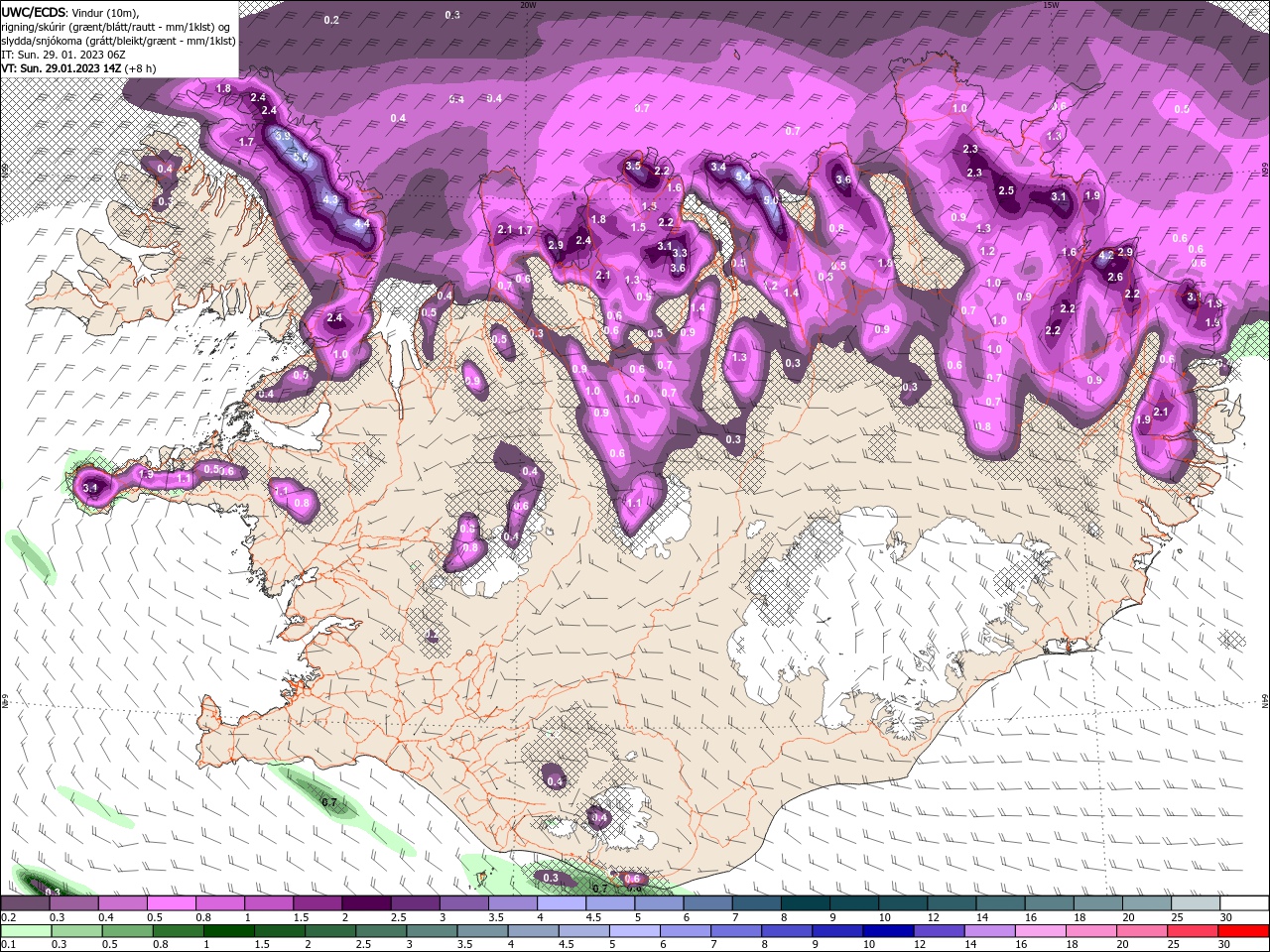The image size is (1270, 952).
Task: Click the 5.4 precipitation value on the map
Action: [743, 177]
